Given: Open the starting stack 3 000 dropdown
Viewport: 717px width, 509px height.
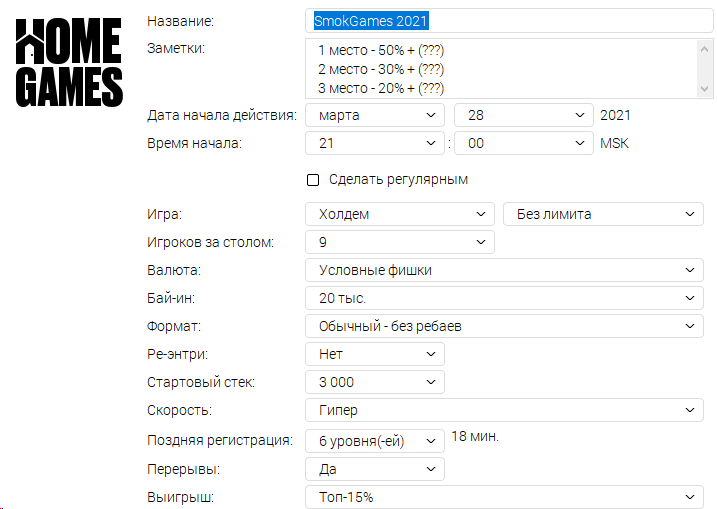Looking at the screenshot, I should pyautogui.click(x=375, y=382).
